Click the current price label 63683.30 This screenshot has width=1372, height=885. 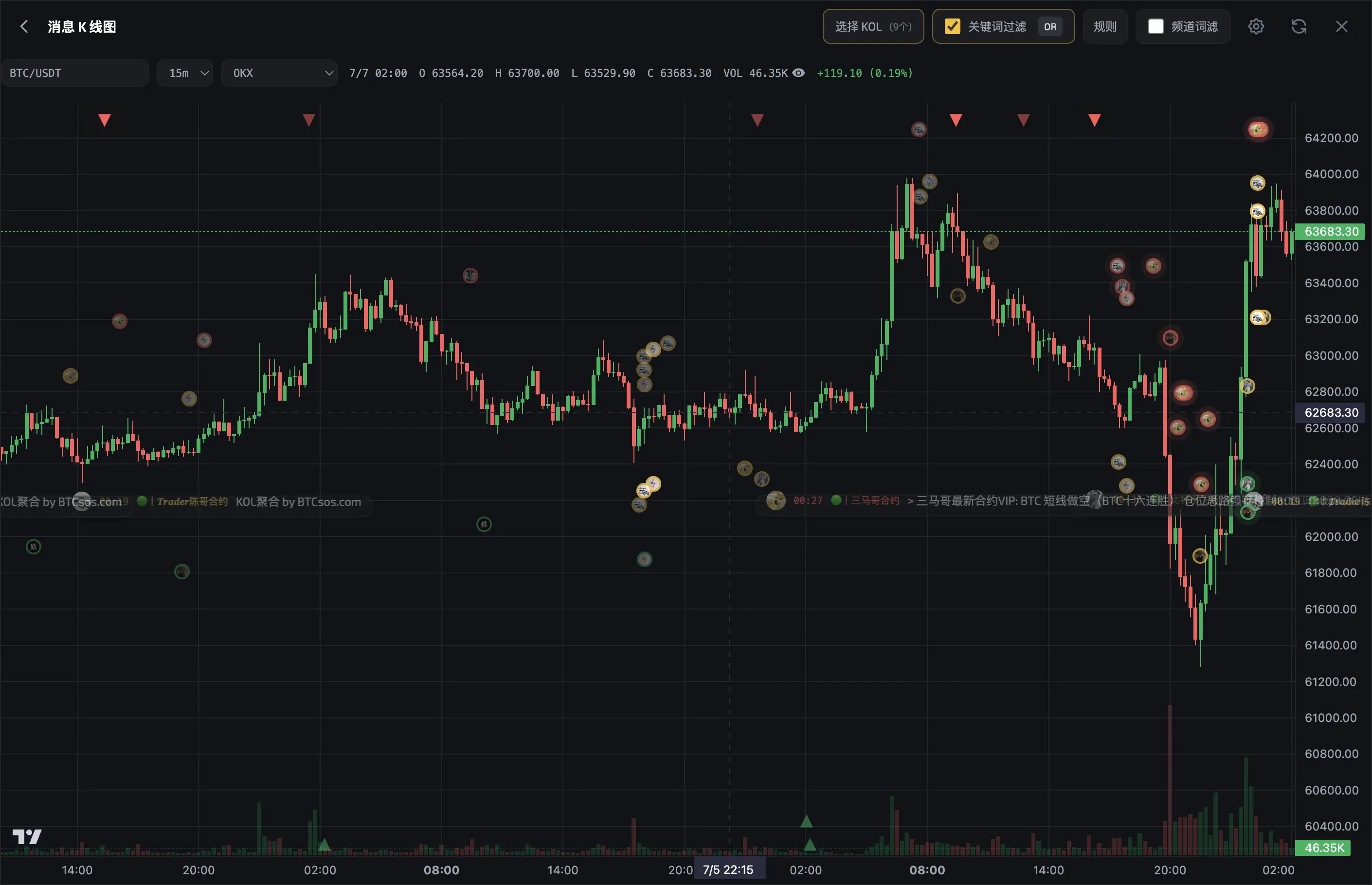point(1331,232)
